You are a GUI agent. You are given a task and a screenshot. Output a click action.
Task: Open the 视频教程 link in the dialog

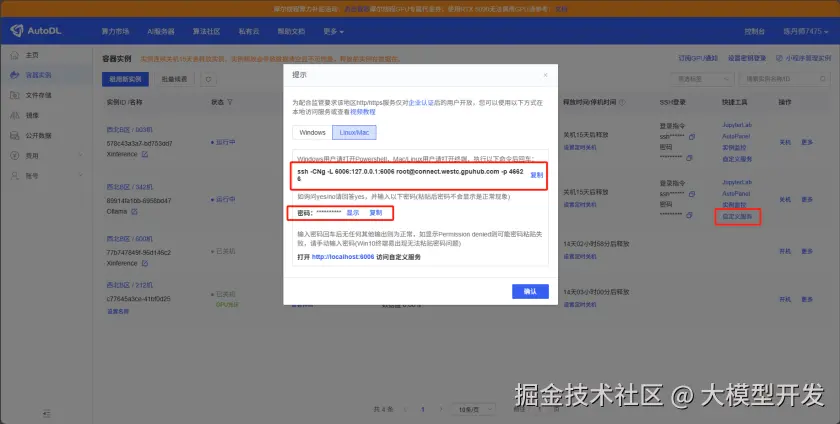[363, 112]
